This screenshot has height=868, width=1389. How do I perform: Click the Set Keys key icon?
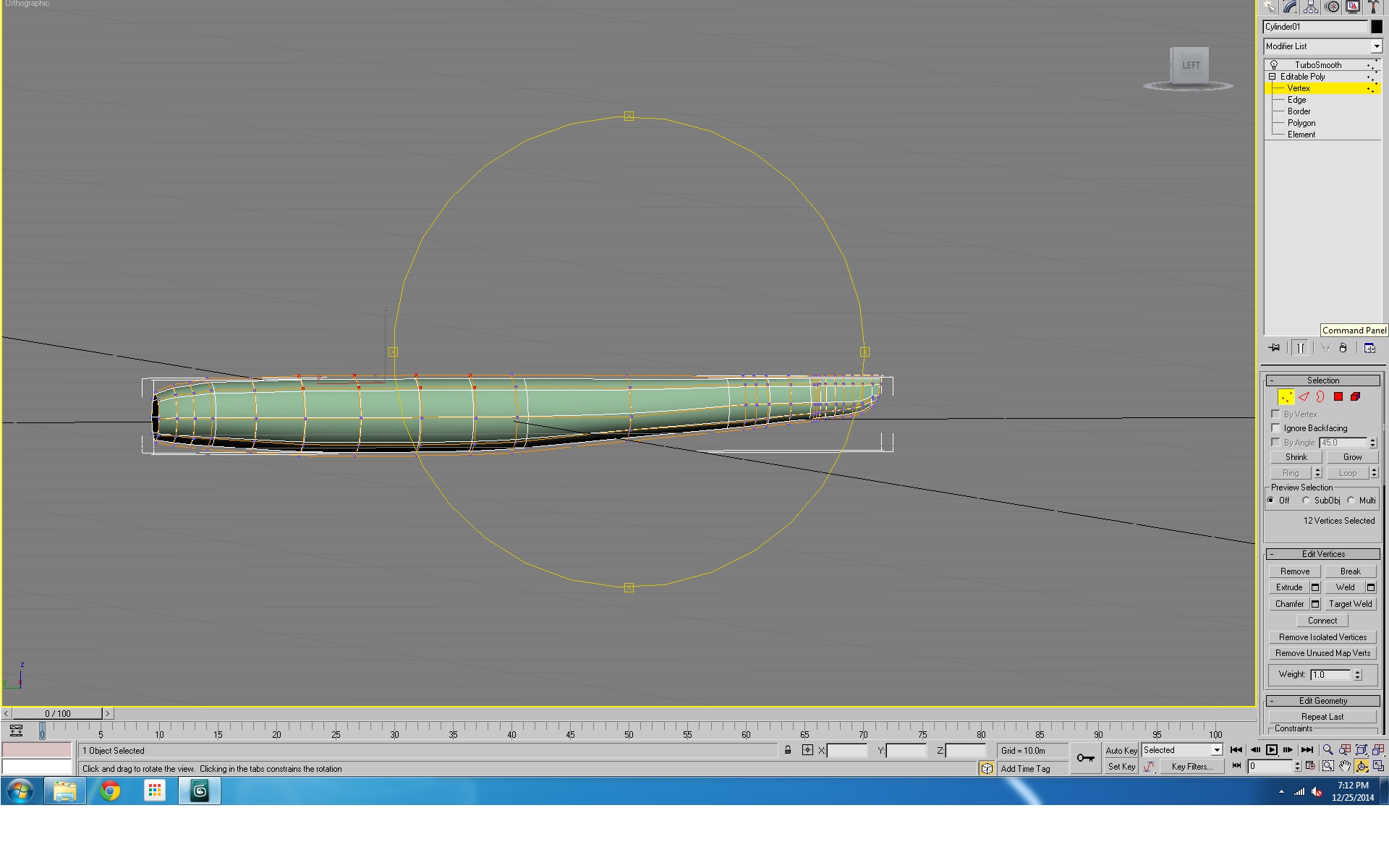click(x=1085, y=758)
